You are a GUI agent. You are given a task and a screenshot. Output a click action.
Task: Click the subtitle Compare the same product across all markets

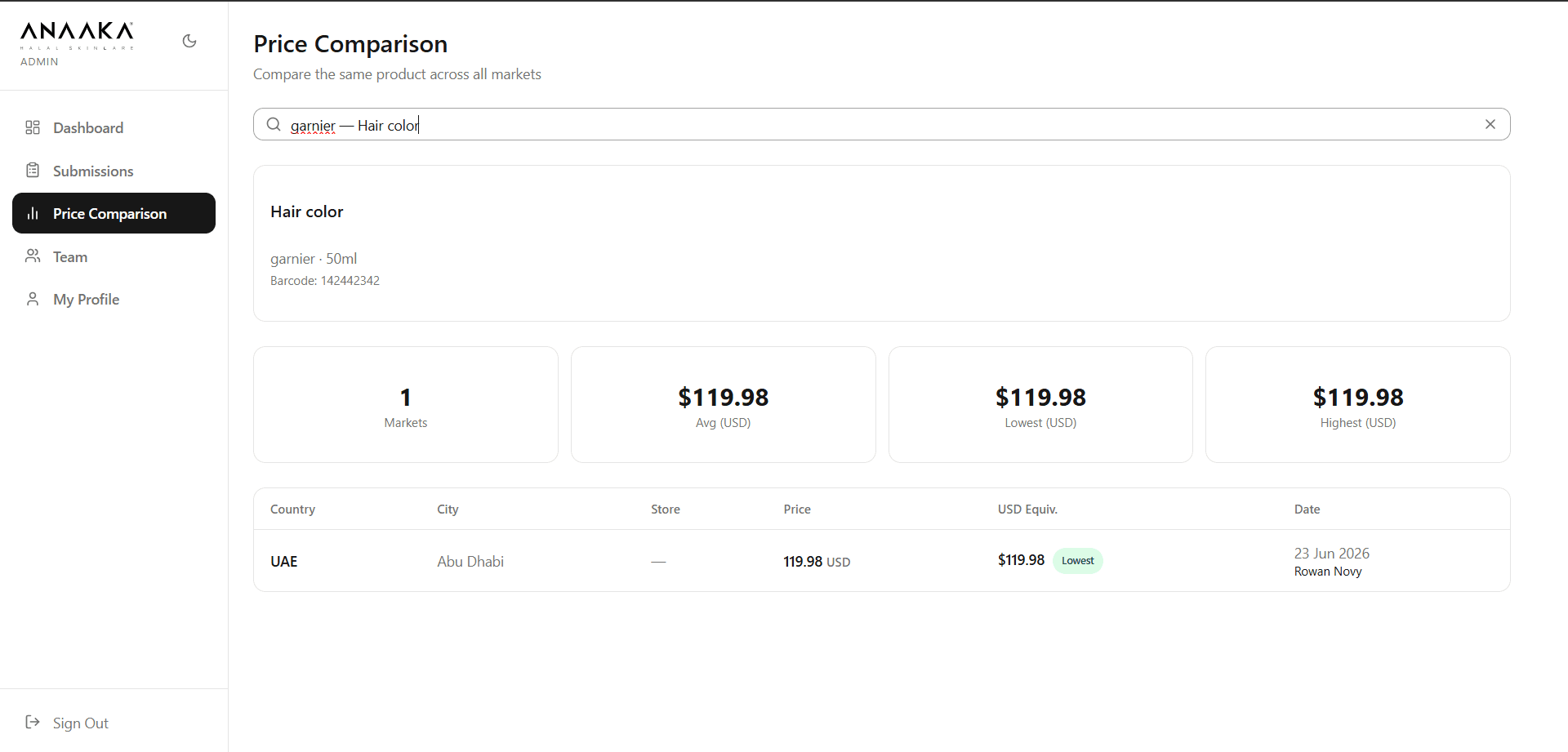pyautogui.click(x=397, y=74)
